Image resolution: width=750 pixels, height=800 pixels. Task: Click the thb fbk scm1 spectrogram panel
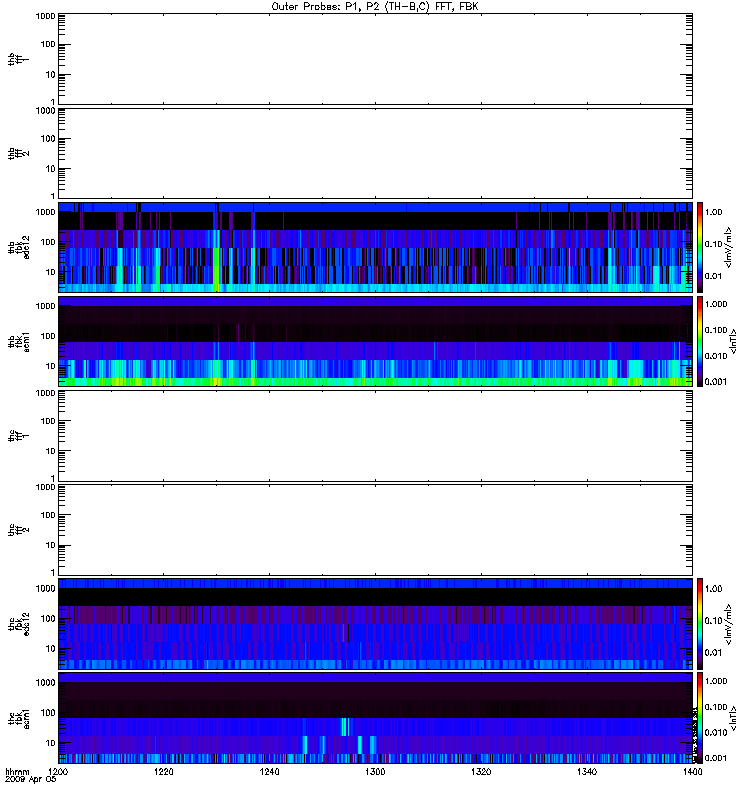[375, 341]
